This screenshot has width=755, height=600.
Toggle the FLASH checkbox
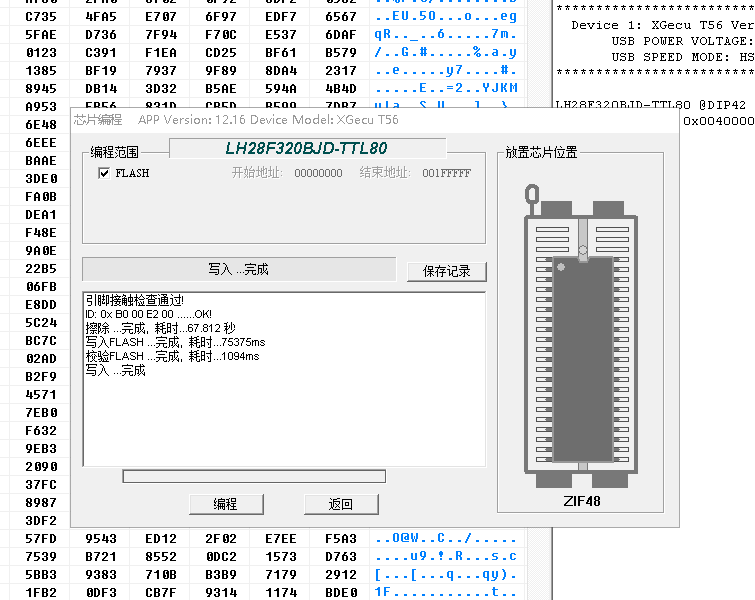point(104,173)
